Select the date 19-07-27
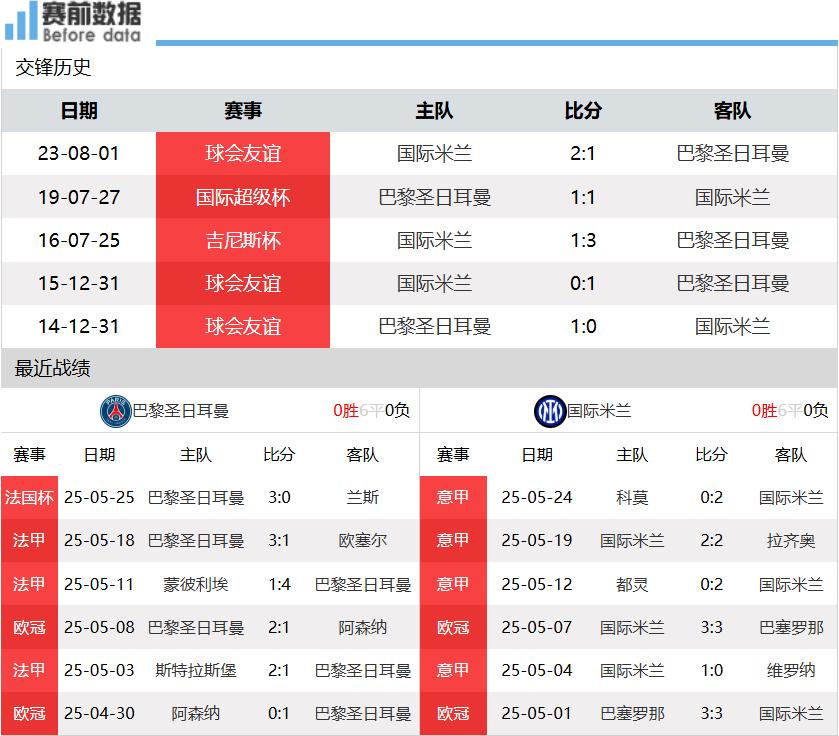Viewport: 839px width, 736px height. 79,197
